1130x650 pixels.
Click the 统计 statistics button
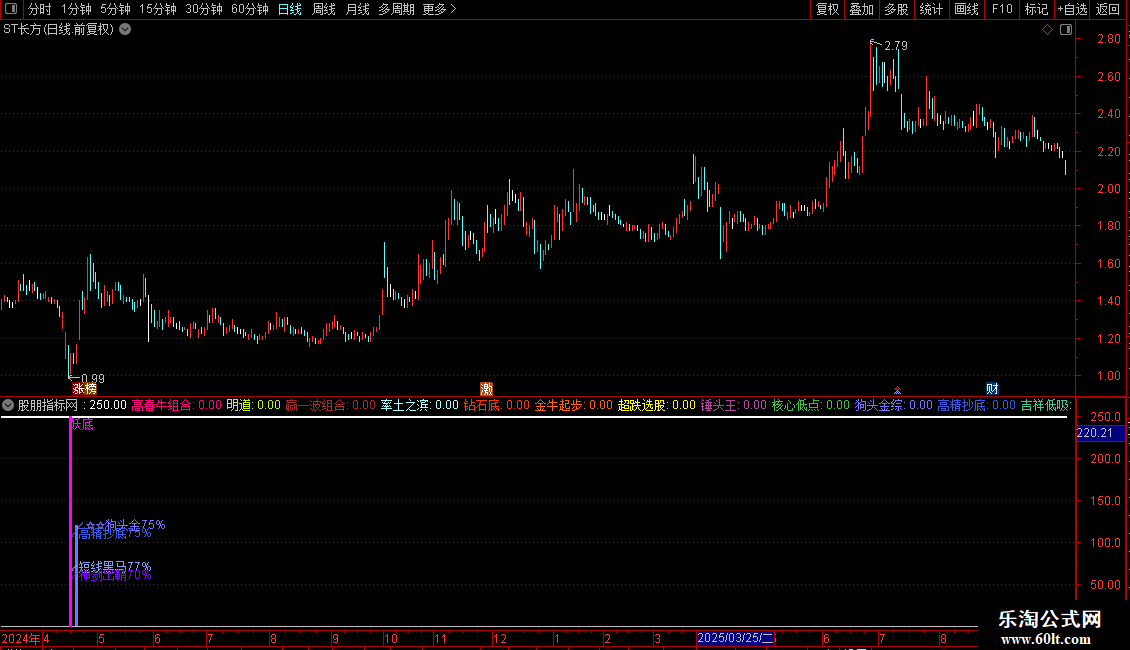(931, 9)
